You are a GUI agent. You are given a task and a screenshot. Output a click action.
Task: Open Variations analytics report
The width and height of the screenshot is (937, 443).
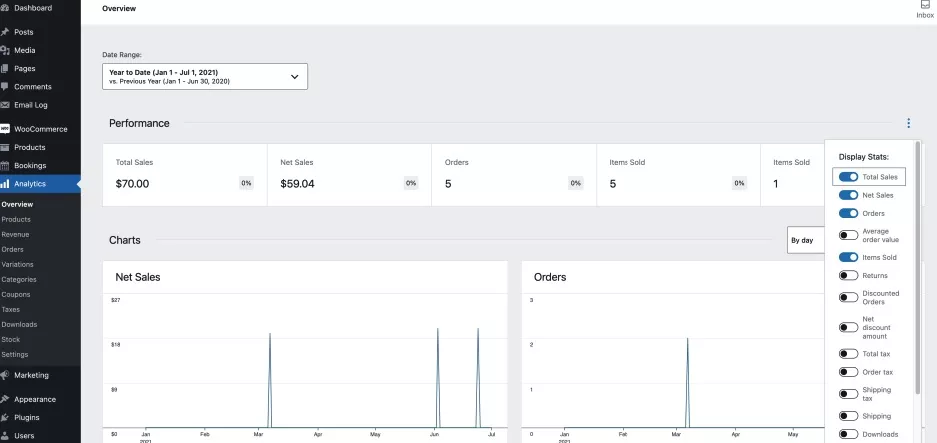pos(17,264)
